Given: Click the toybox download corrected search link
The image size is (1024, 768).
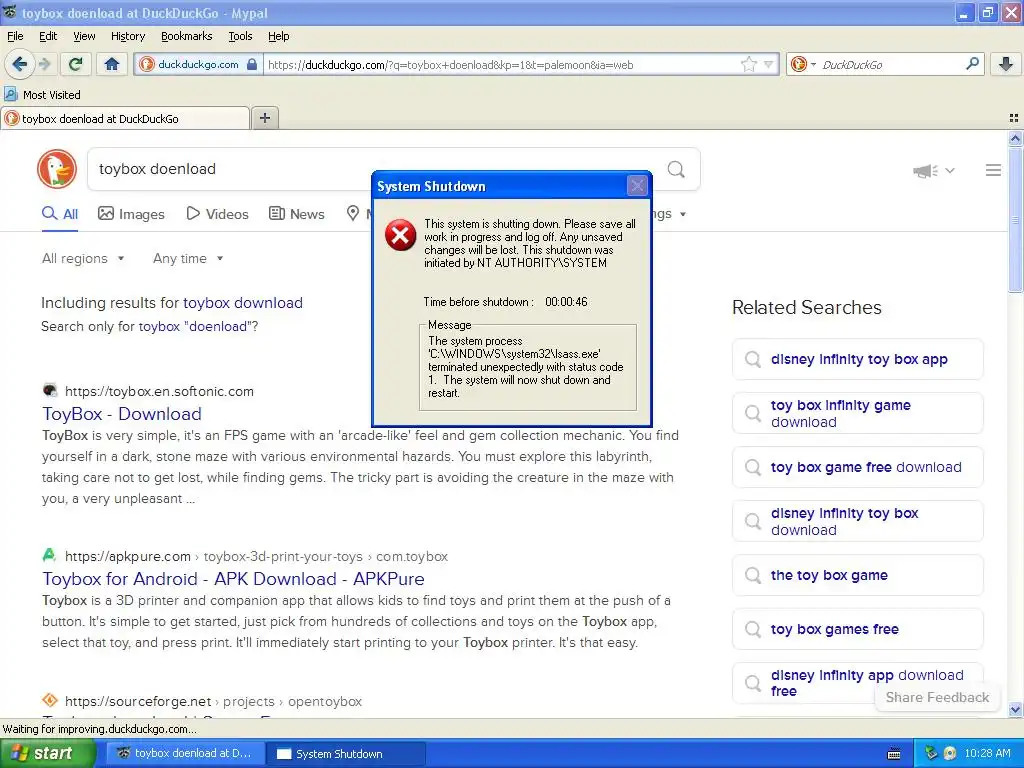Looking at the screenshot, I should point(243,303).
